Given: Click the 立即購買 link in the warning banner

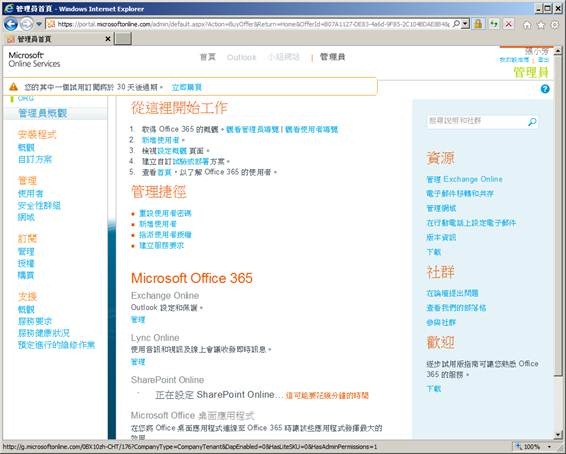Looking at the screenshot, I should coord(187,87).
